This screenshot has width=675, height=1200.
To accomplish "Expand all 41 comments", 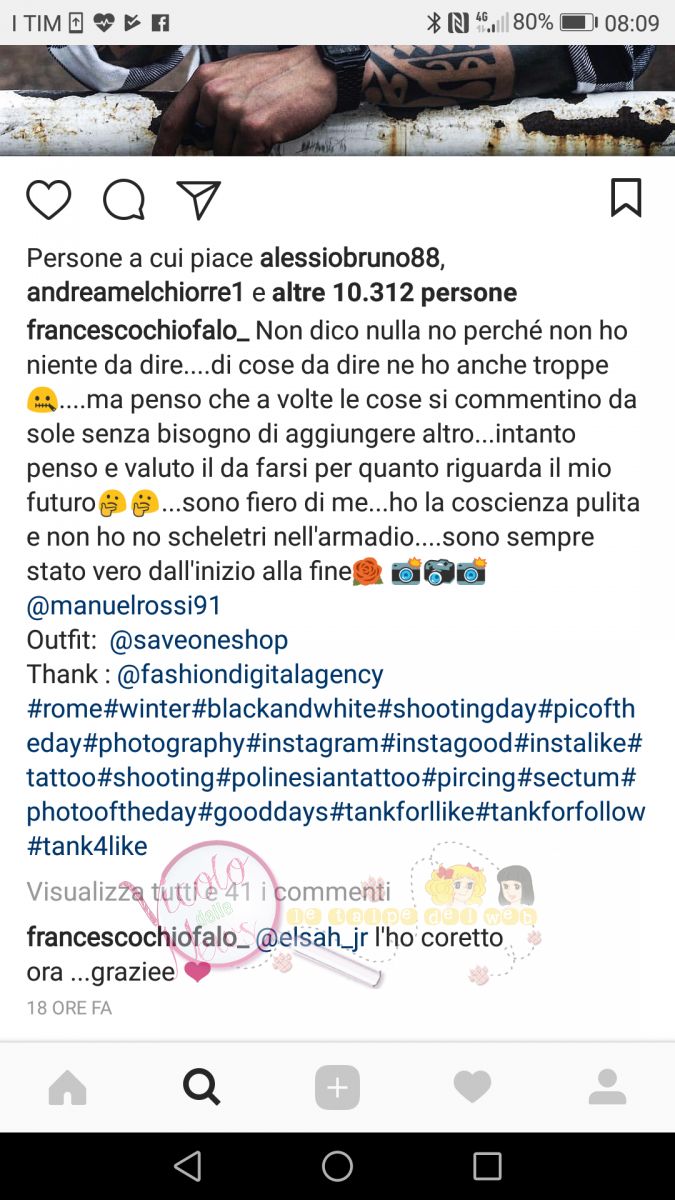I will coord(209,891).
